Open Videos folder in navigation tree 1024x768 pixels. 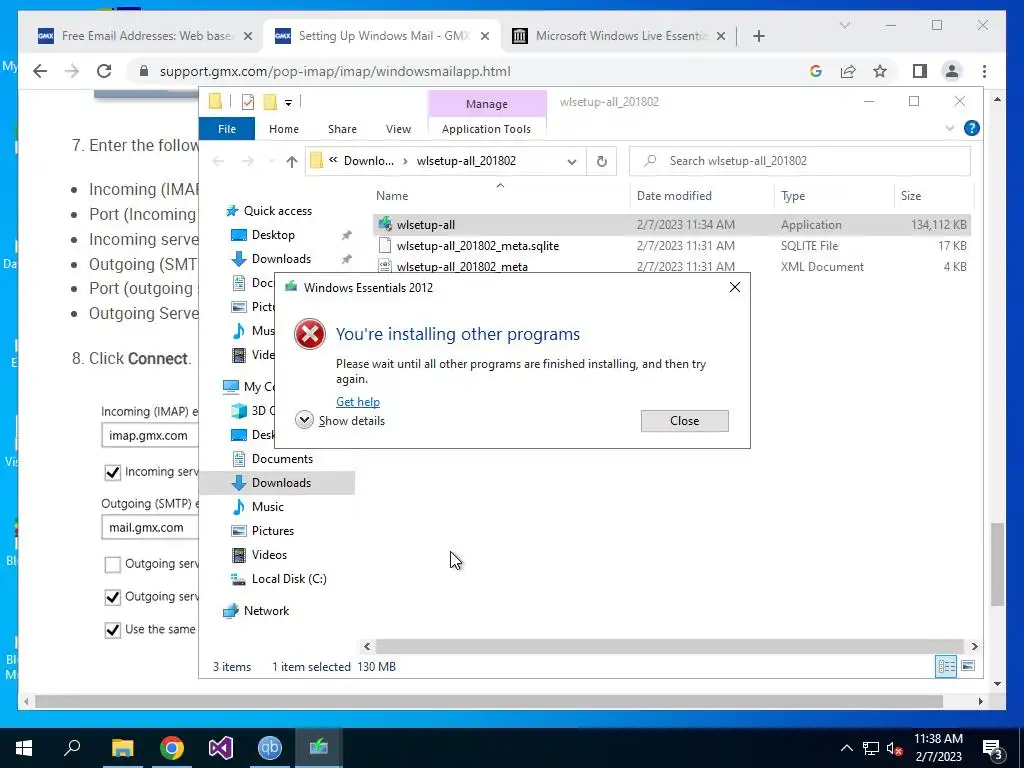(269, 554)
